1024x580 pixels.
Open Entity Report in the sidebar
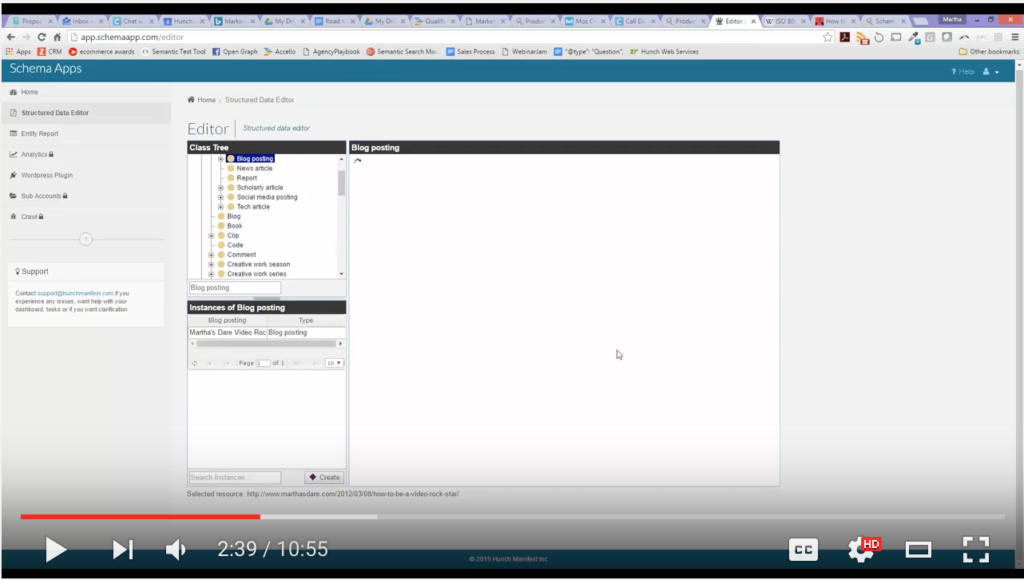pos(39,134)
